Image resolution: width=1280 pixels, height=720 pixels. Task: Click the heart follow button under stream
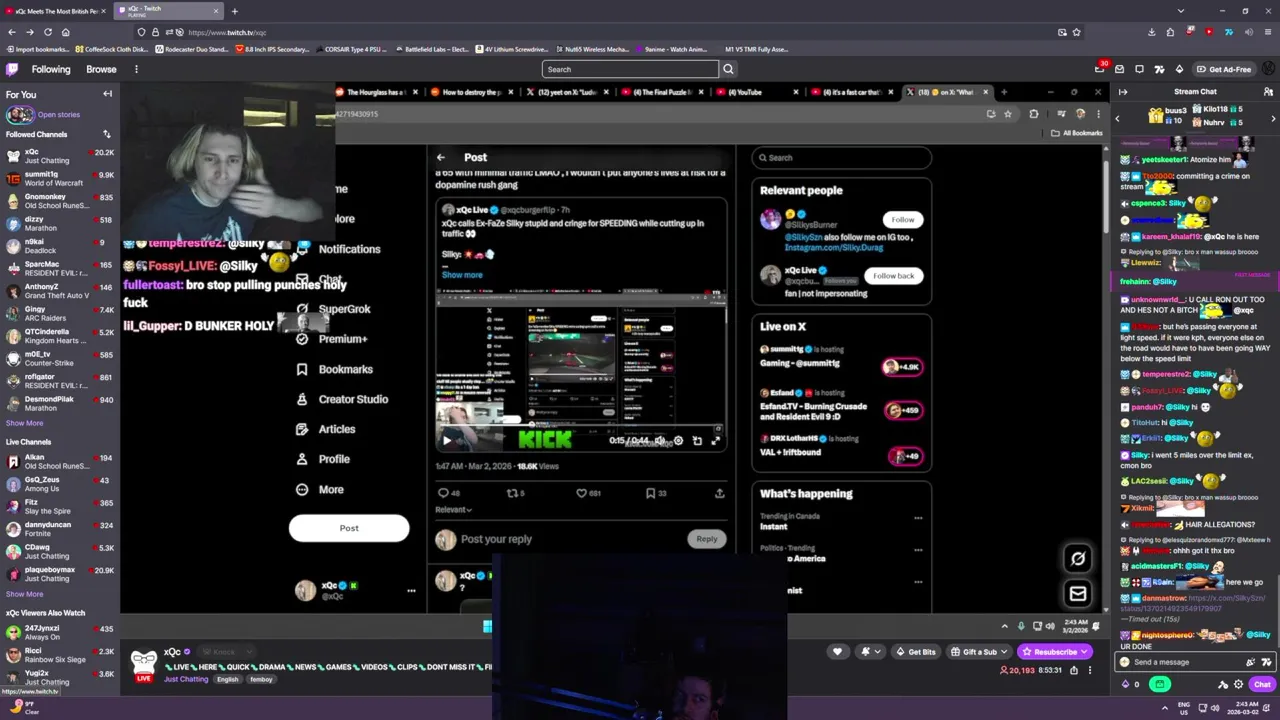(838, 652)
